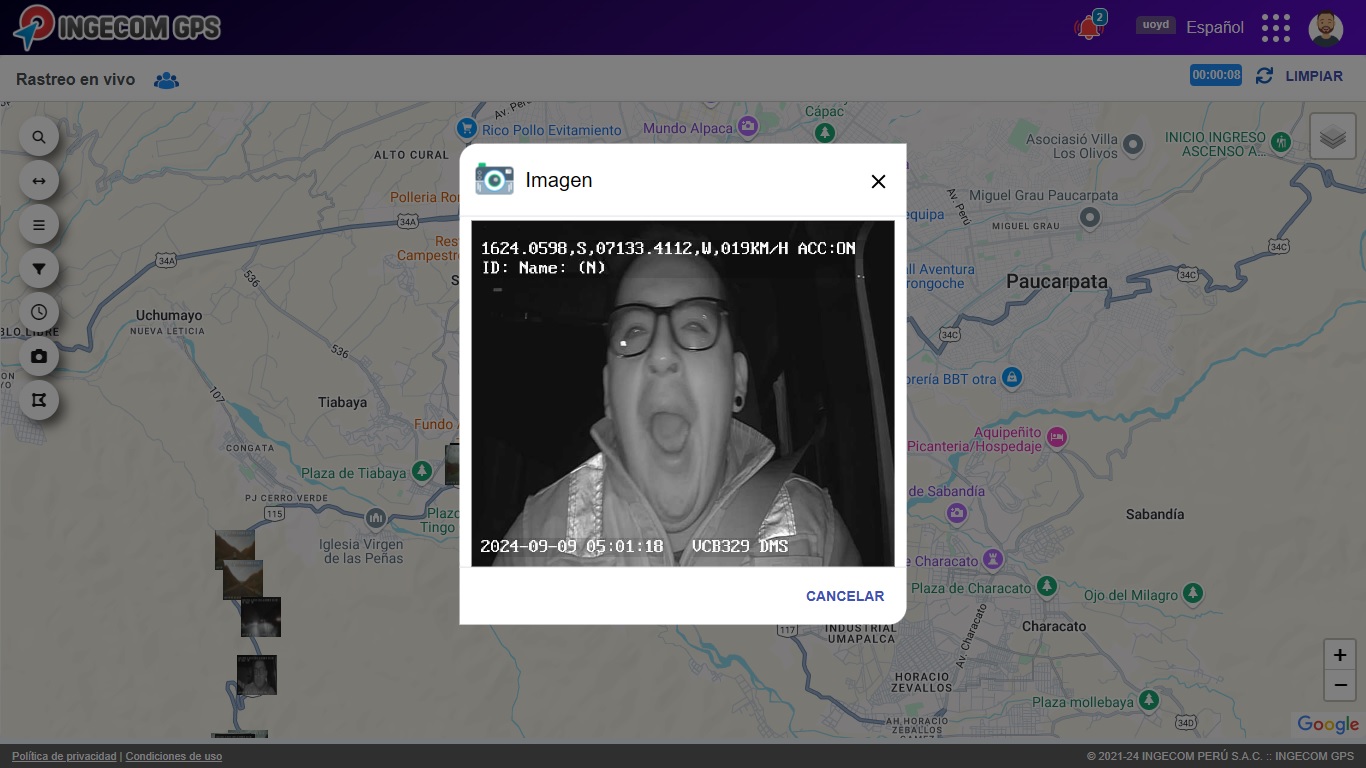Click the group users icon beside Rastreo en vivo
Image resolution: width=1366 pixels, height=768 pixels.
click(x=166, y=80)
